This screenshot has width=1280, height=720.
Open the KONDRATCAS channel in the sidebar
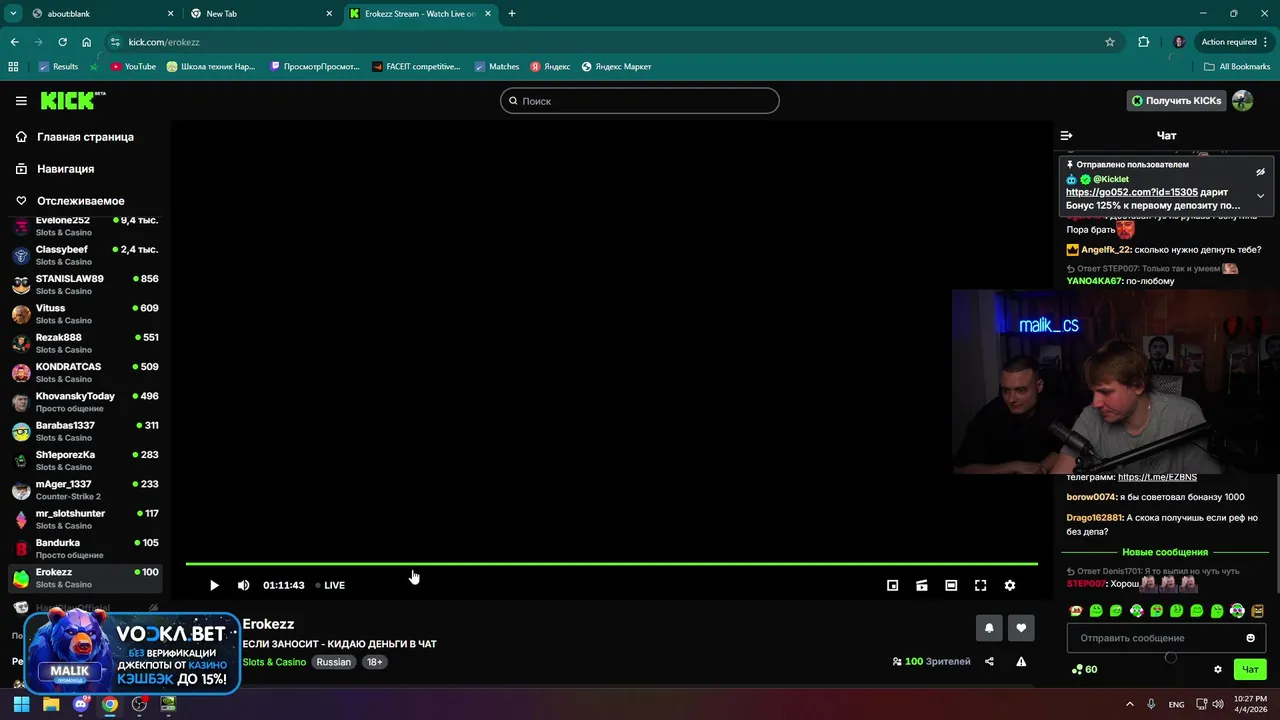pos(85,372)
